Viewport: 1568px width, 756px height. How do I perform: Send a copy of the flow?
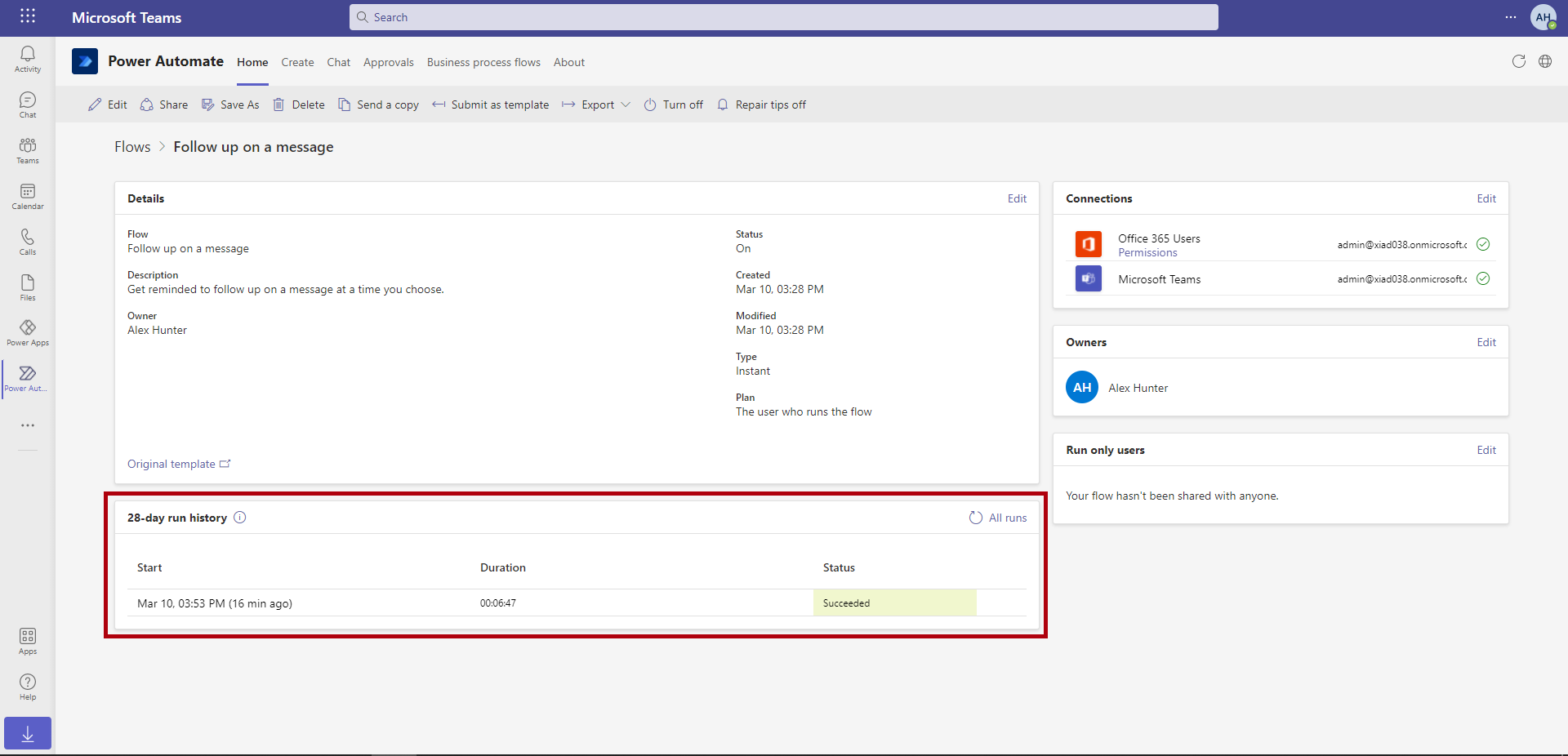(x=378, y=105)
